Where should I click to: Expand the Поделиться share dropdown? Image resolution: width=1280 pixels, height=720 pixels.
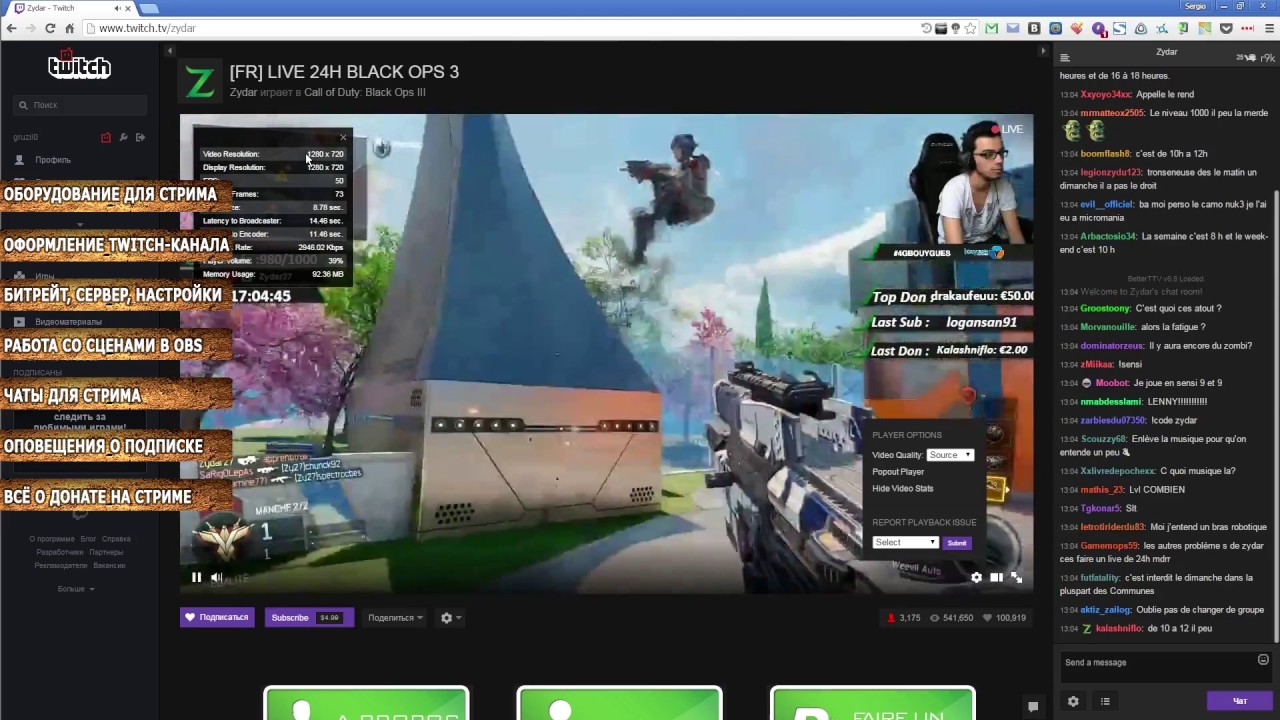click(x=395, y=617)
